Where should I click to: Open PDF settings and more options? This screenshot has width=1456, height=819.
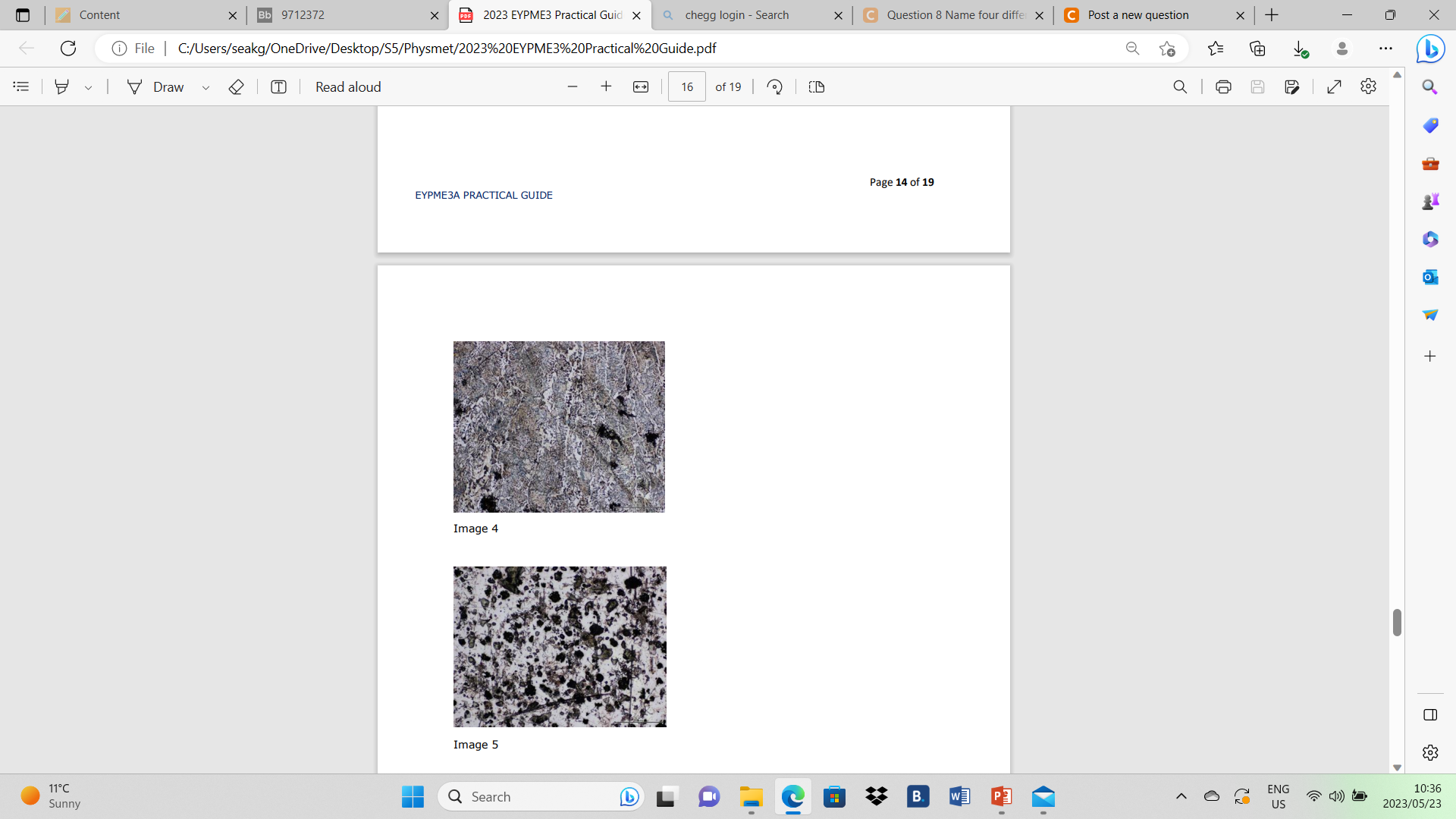[1369, 86]
